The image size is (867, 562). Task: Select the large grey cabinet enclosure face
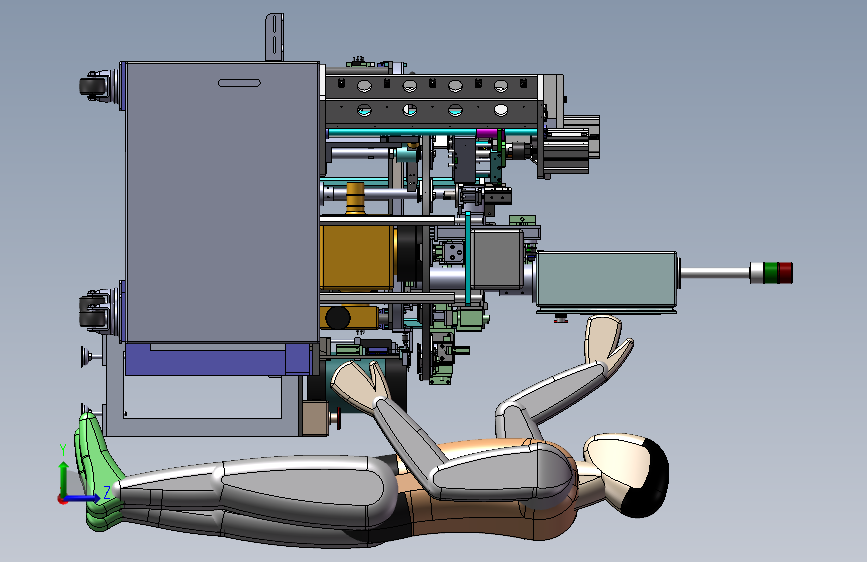[x=222, y=202]
